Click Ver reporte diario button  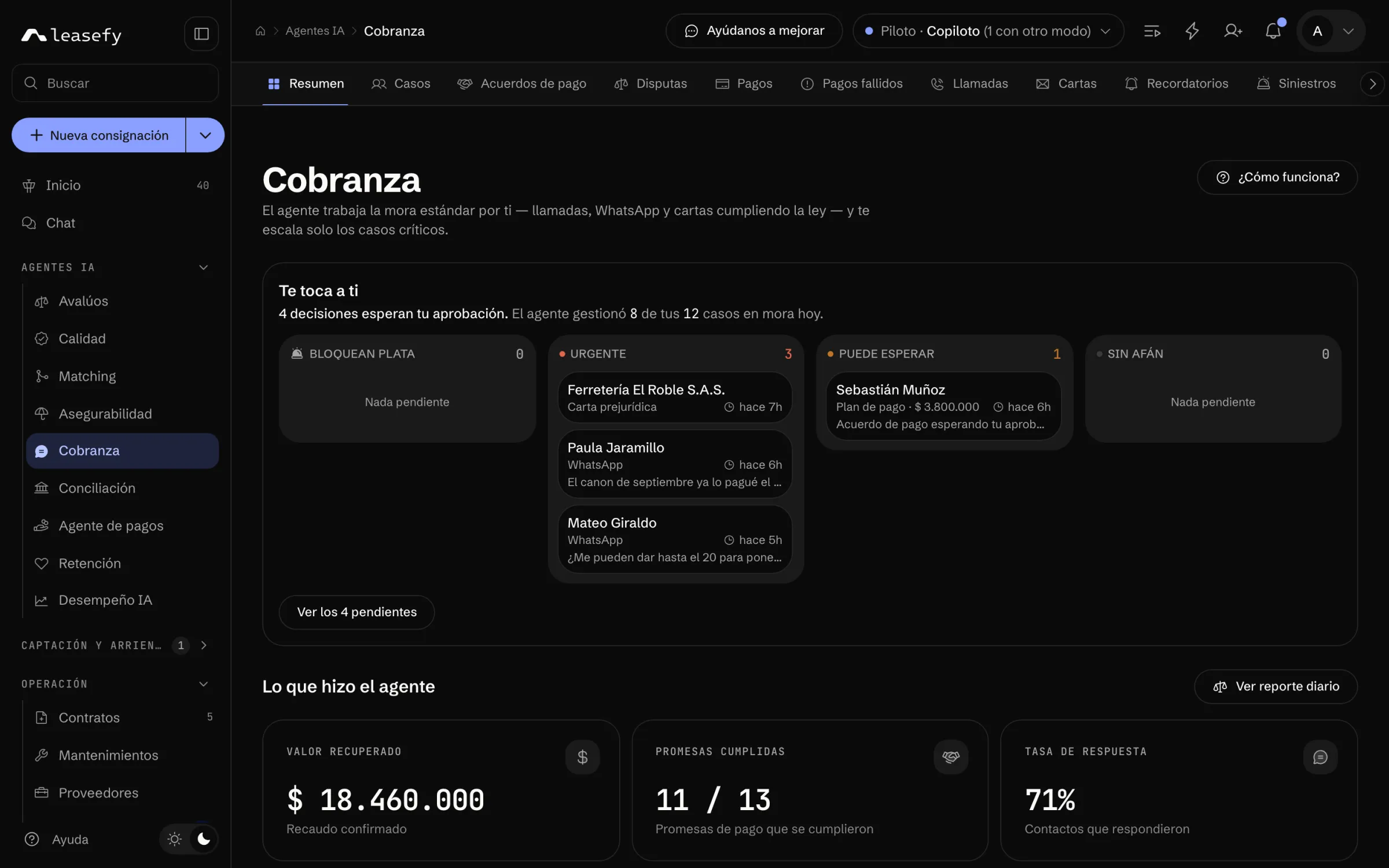pos(1276,686)
